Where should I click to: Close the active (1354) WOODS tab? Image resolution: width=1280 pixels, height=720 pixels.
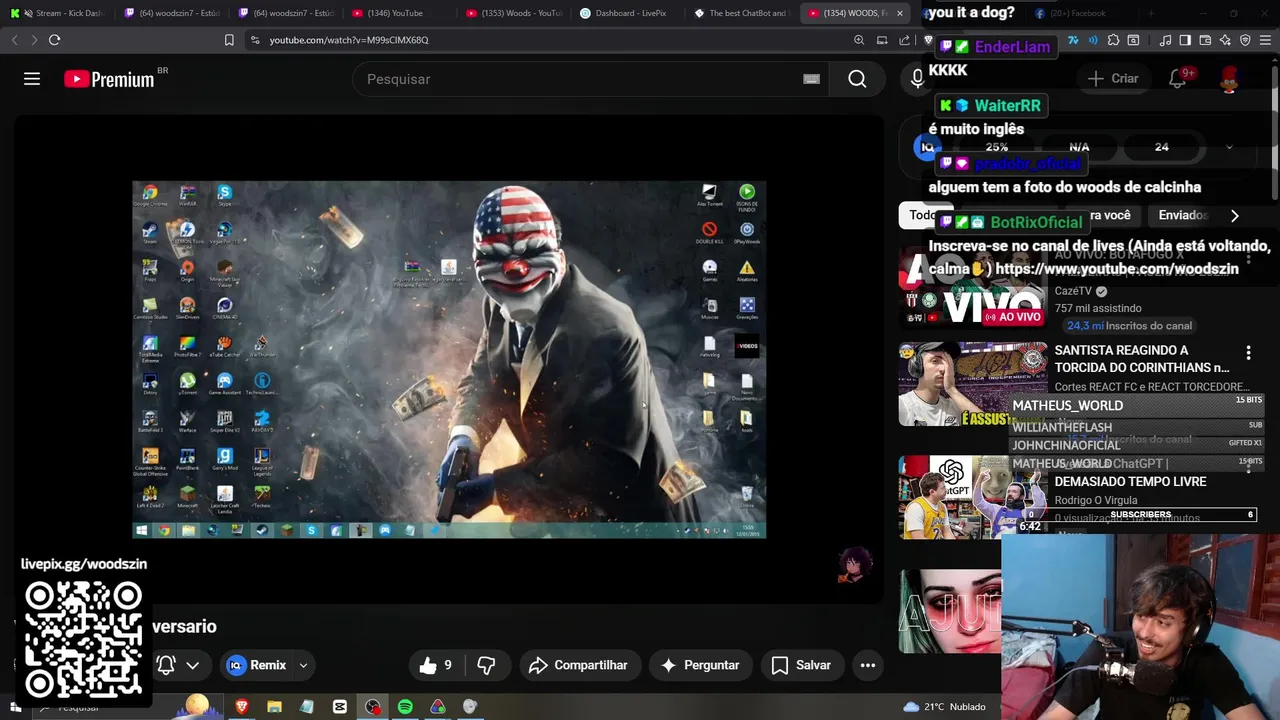click(900, 13)
